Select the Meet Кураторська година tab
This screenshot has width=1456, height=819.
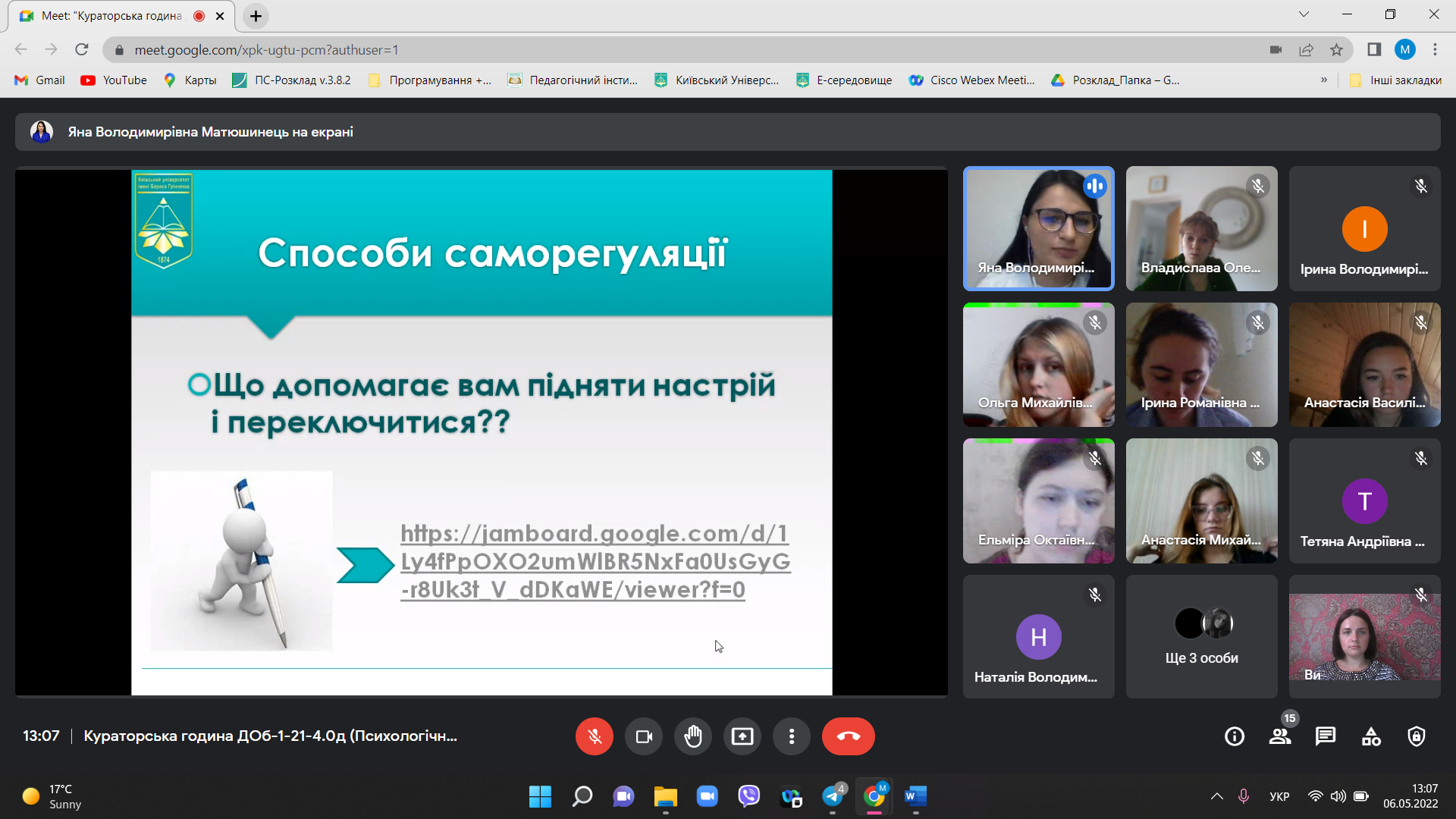coord(114,16)
